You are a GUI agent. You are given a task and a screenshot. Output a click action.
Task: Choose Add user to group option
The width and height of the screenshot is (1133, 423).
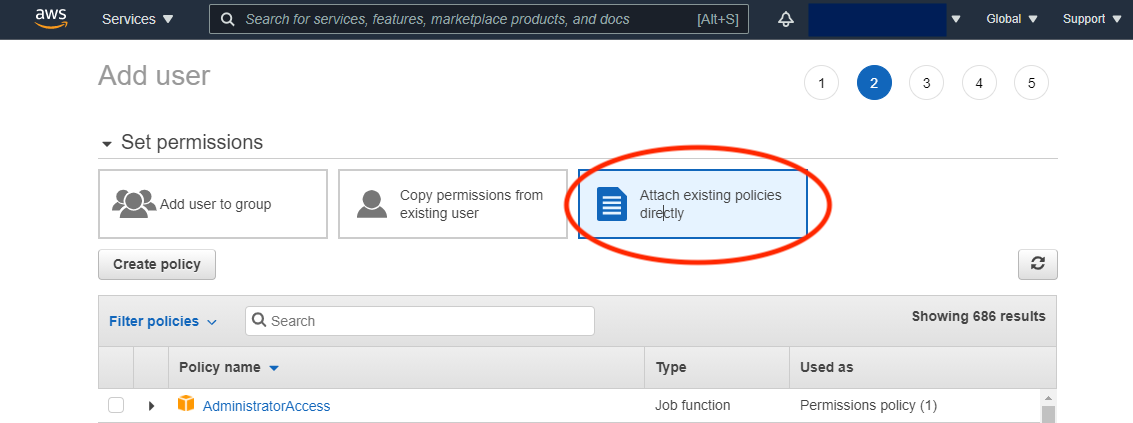point(213,204)
